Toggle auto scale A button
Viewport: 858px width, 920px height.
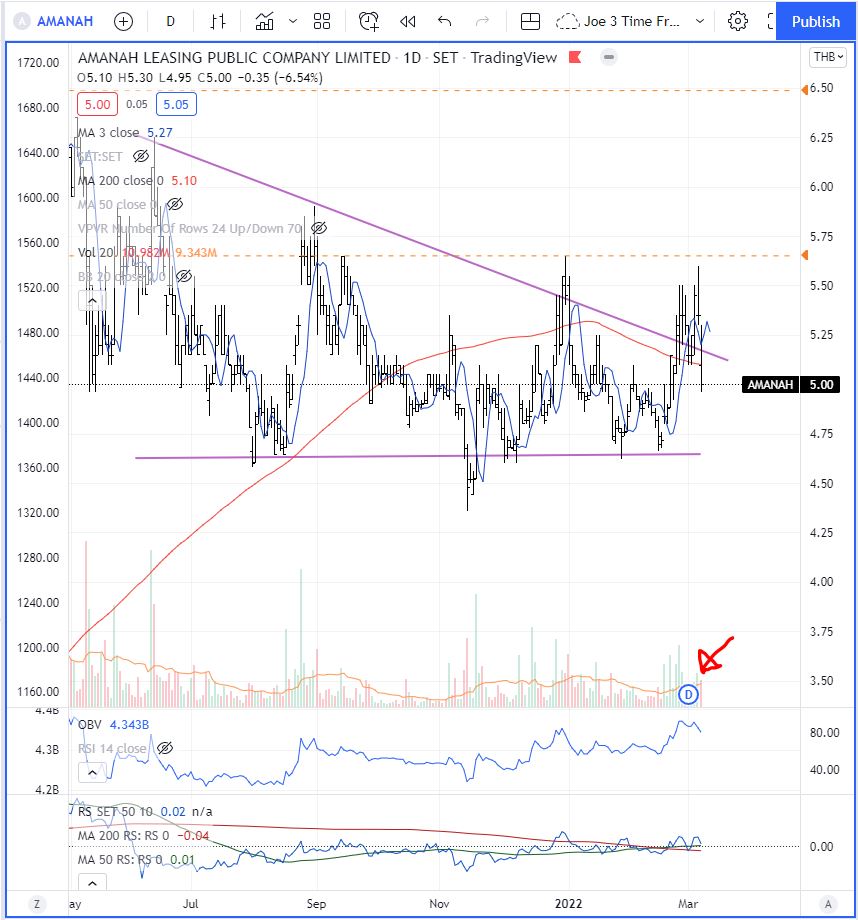(827, 904)
